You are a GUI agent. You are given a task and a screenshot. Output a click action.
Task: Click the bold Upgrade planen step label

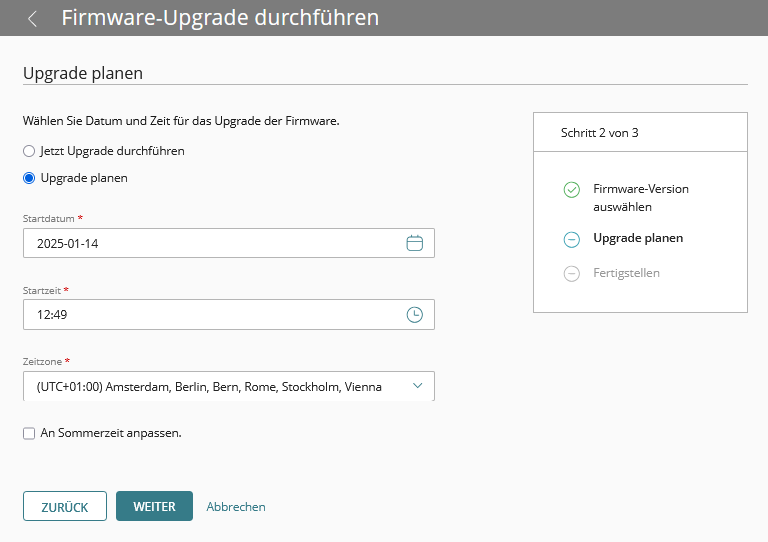[638, 239]
